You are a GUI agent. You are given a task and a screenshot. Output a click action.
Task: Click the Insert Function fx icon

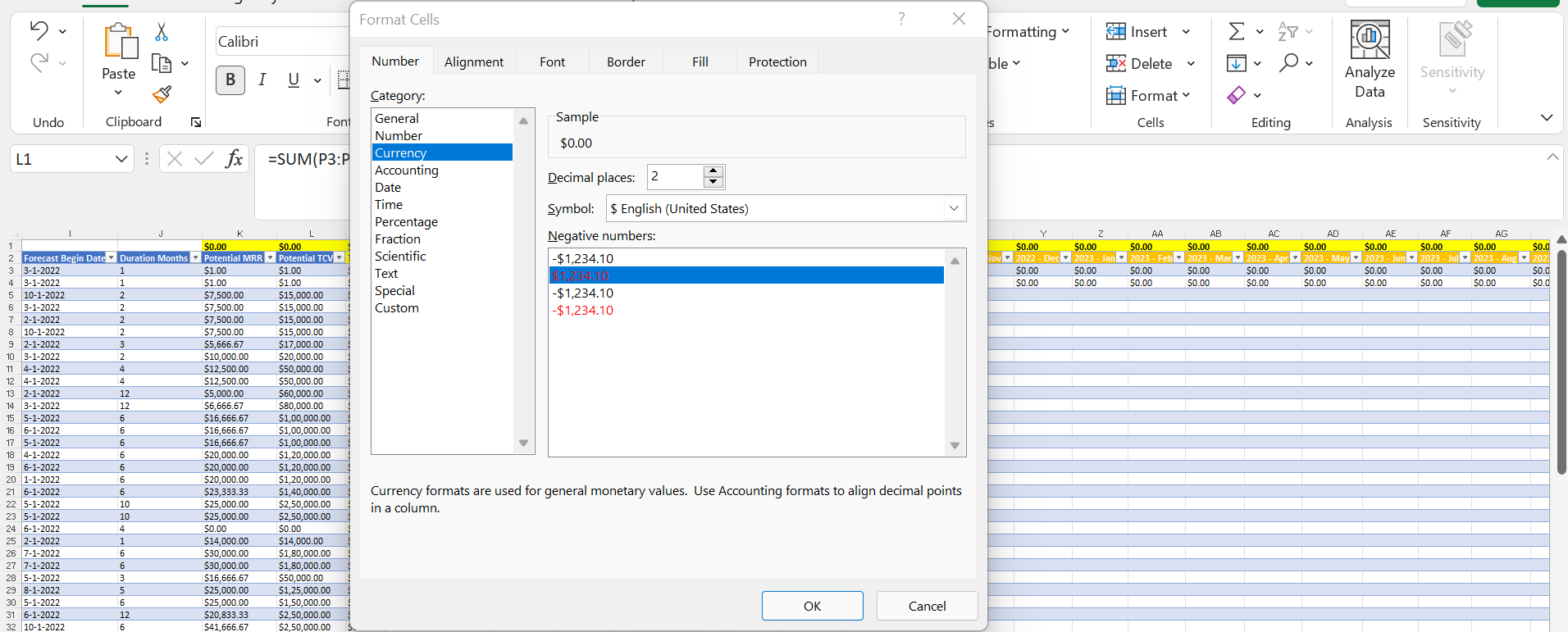pyautogui.click(x=234, y=158)
